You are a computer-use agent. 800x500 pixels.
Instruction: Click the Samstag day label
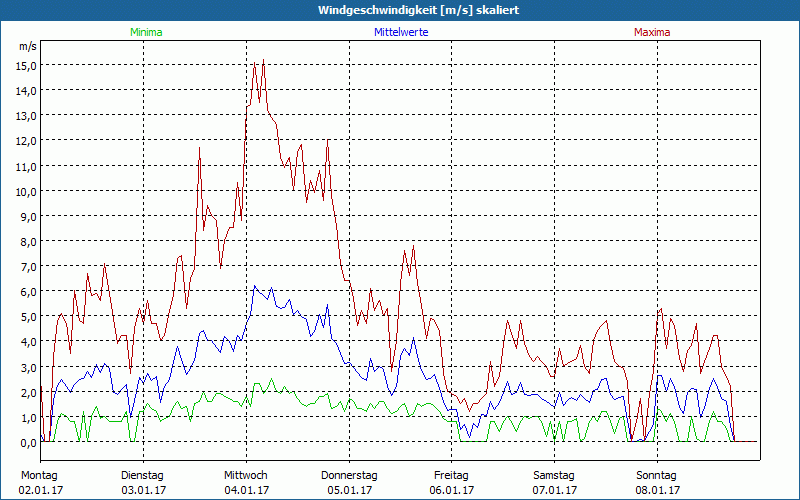tap(555, 475)
